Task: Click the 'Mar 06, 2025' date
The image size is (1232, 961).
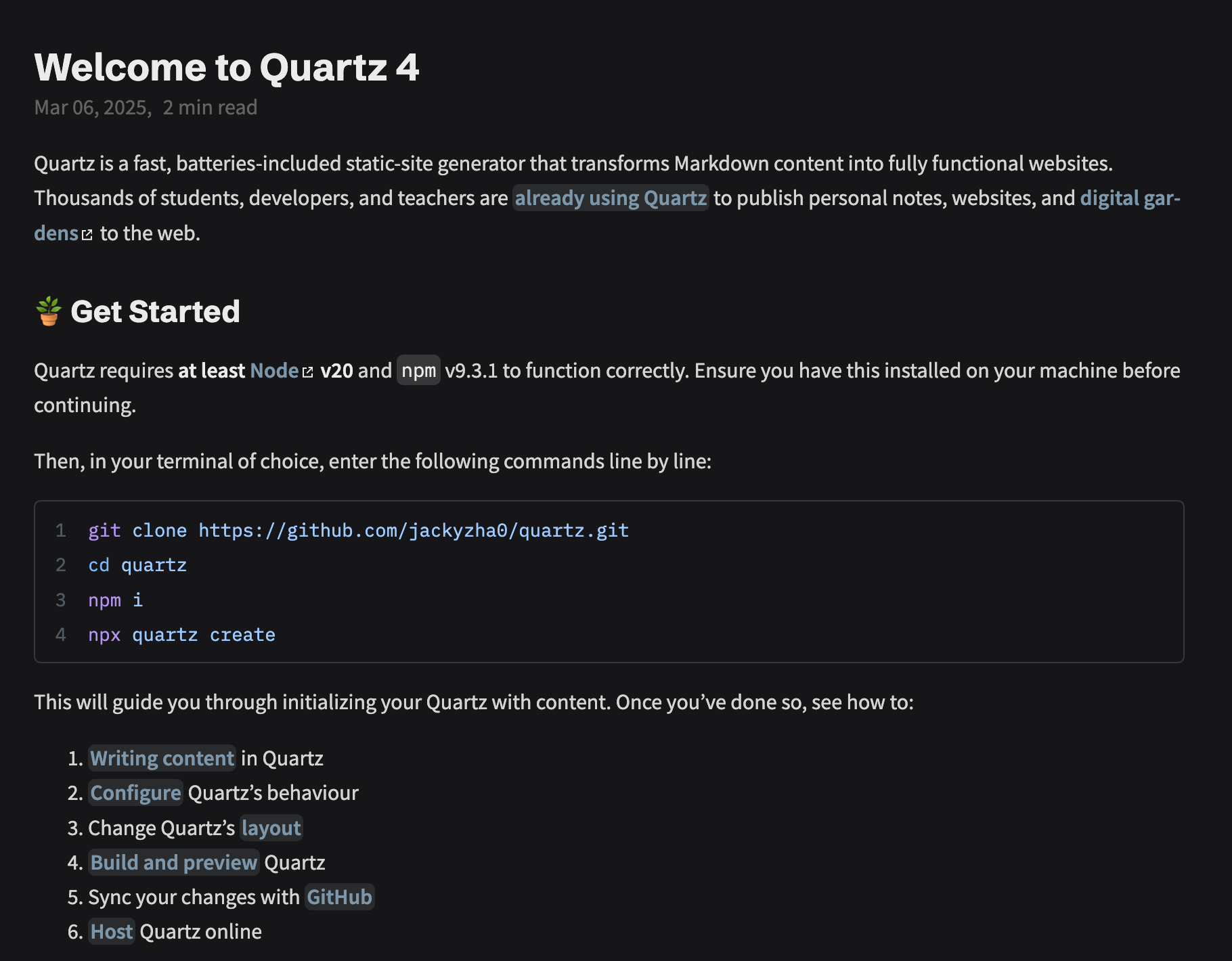Action: [x=93, y=108]
